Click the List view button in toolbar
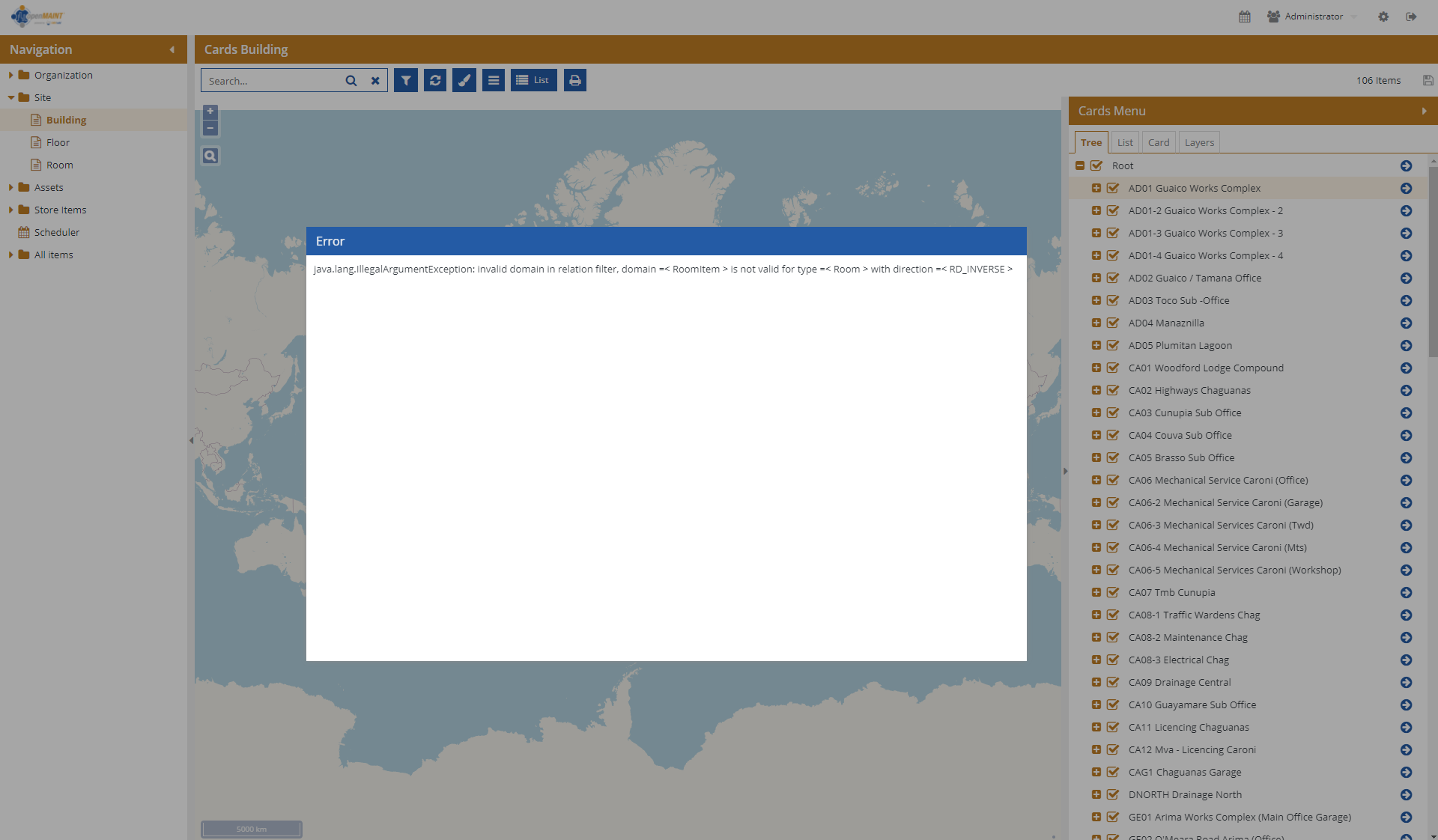 534,80
